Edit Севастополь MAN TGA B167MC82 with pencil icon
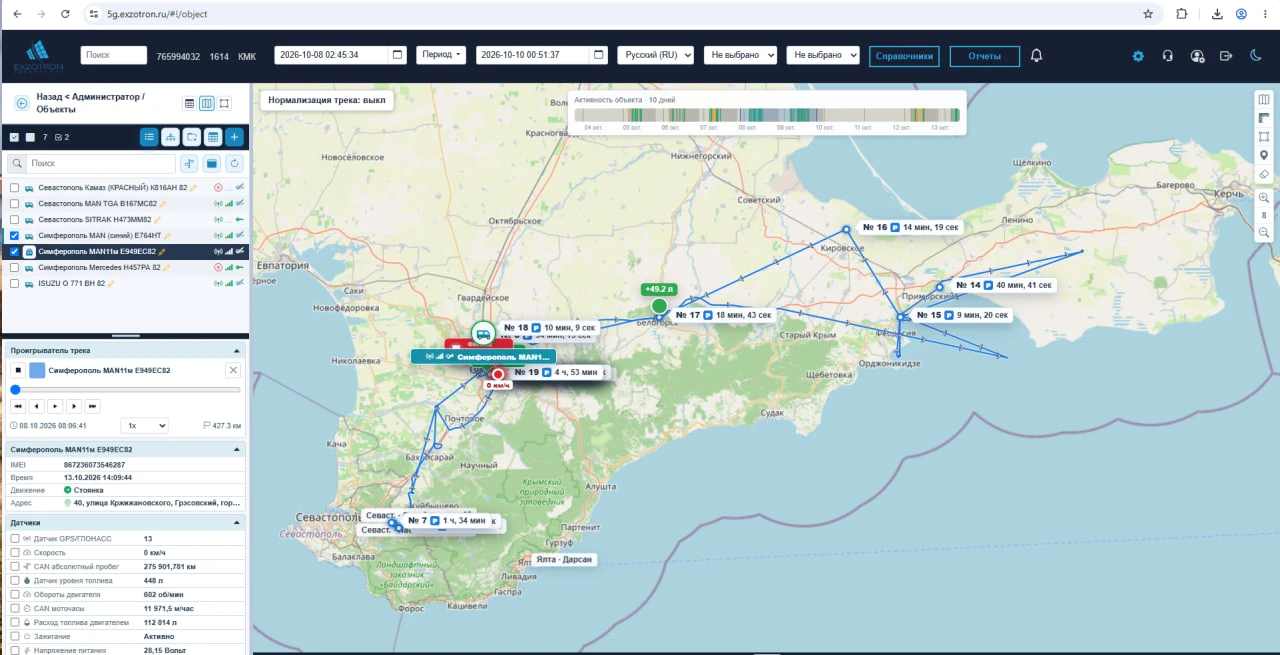Image resolution: width=1280 pixels, height=655 pixels. coord(162,204)
